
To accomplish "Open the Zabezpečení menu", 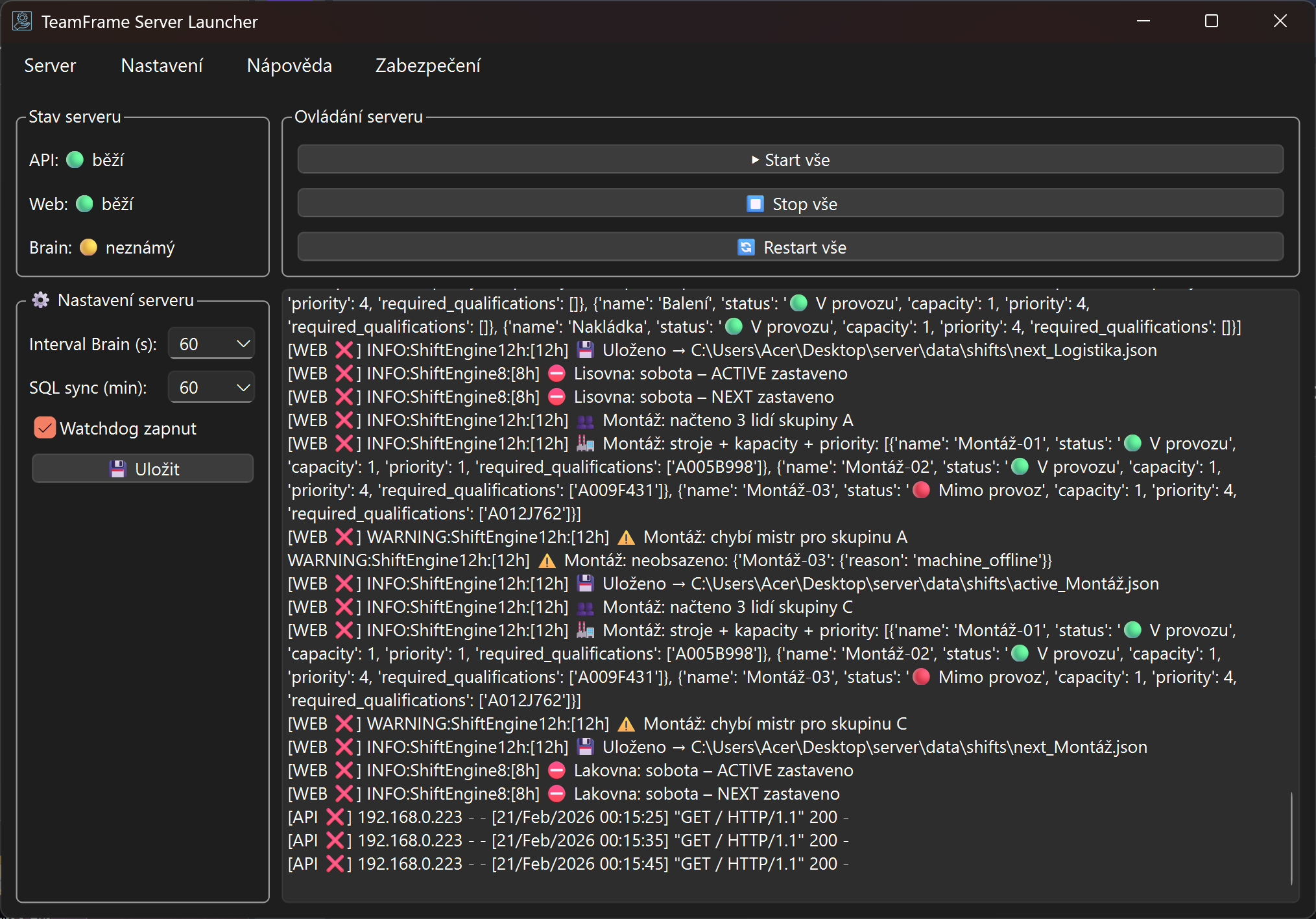I will [x=428, y=66].
